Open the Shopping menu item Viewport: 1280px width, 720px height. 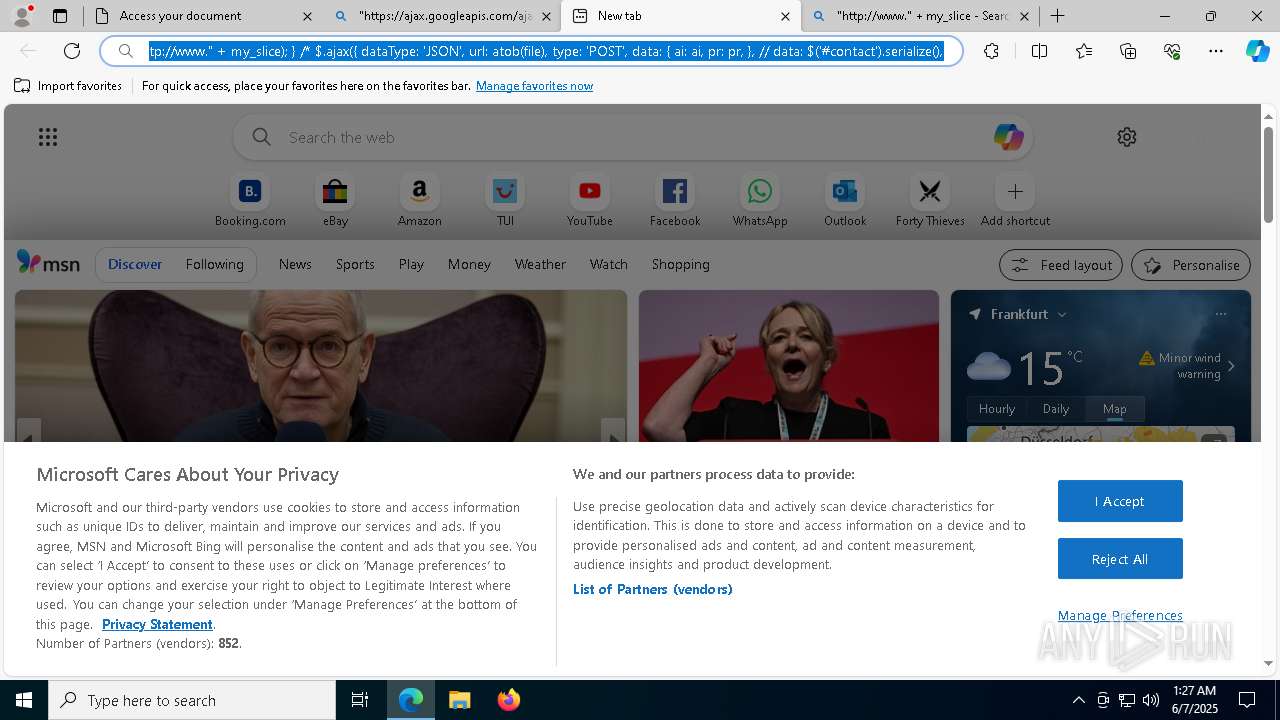[x=681, y=264]
